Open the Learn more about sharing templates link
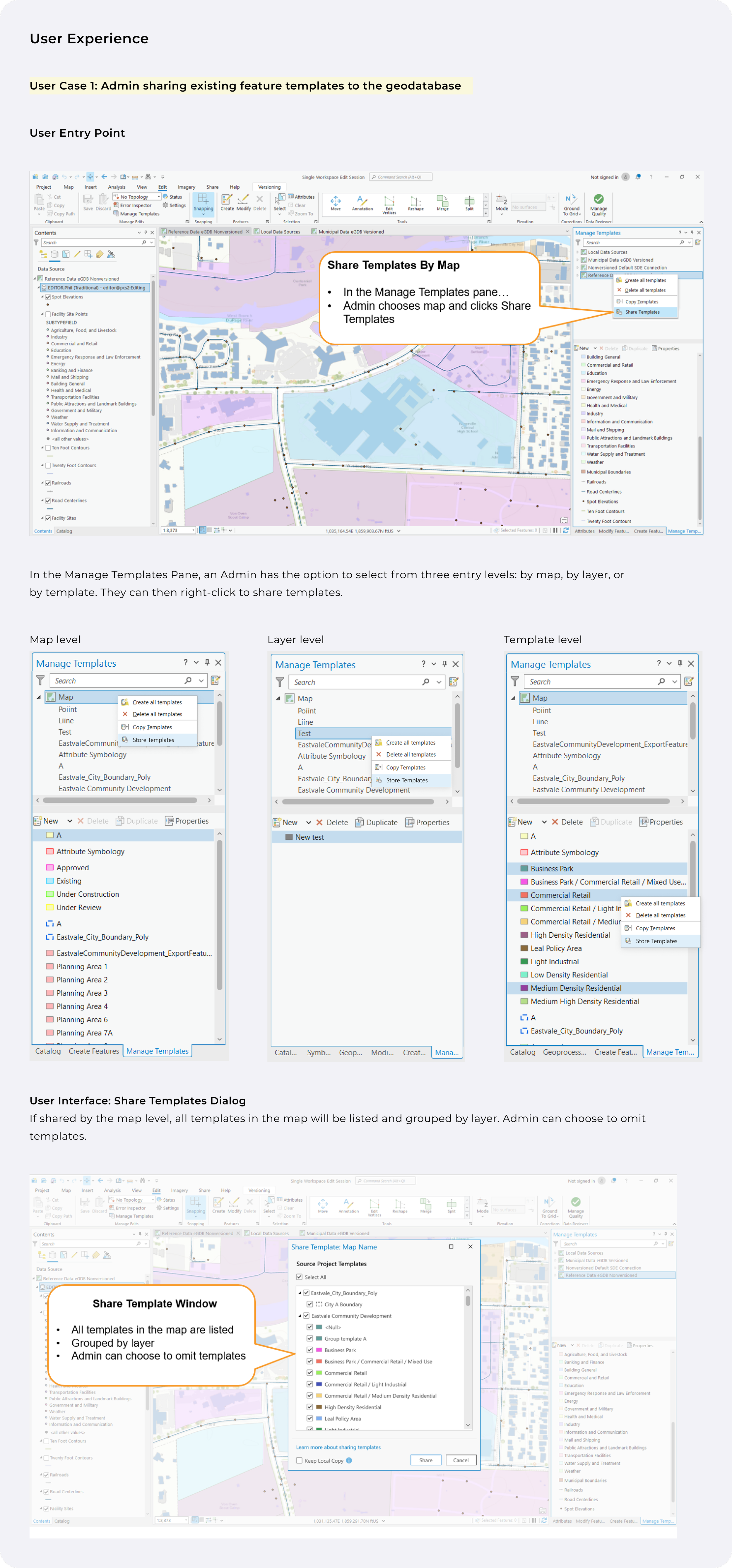The image size is (732, 1568). pyautogui.click(x=338, y=1447)
